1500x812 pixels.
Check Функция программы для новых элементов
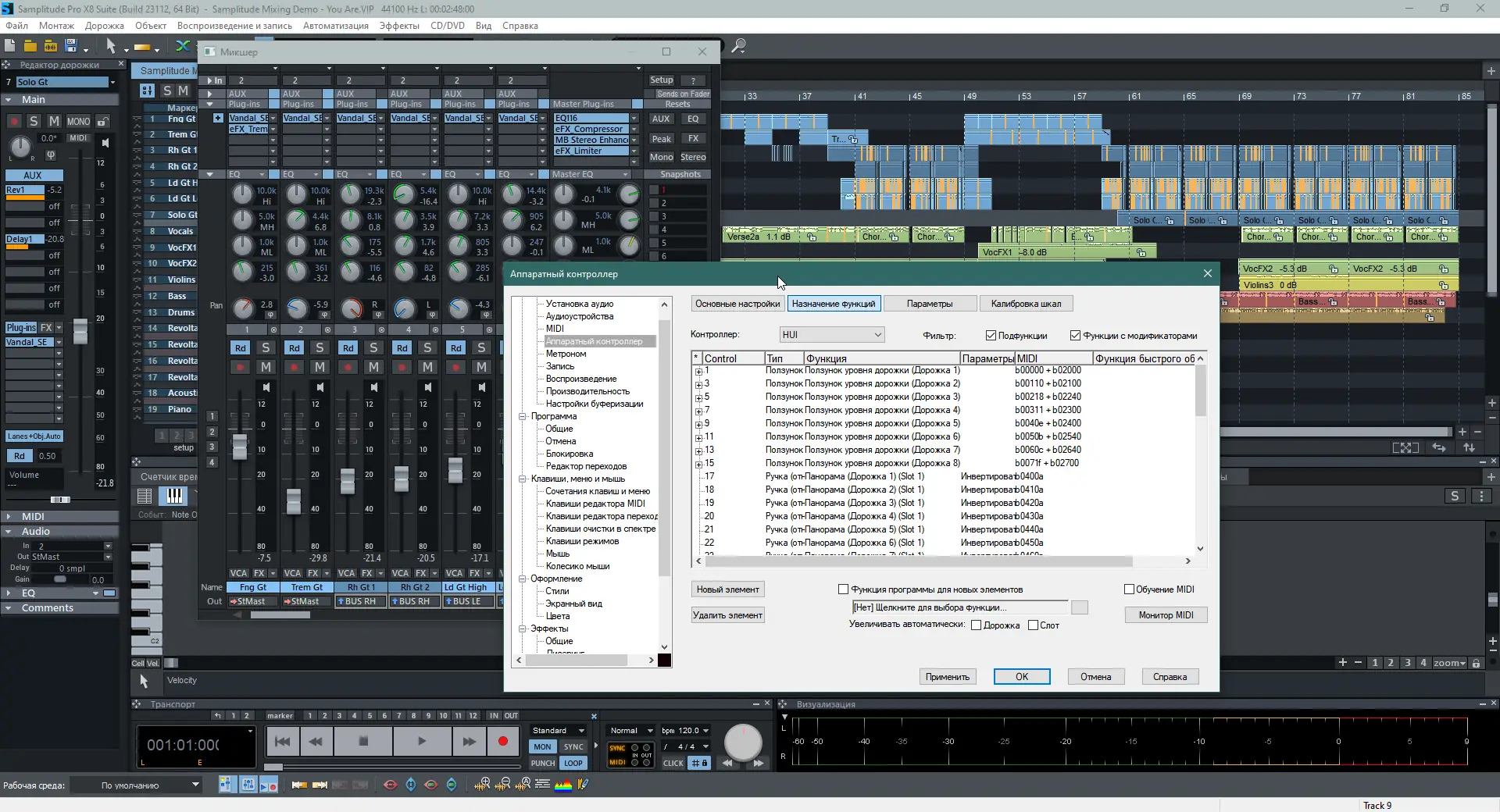[x=843, y=589]
